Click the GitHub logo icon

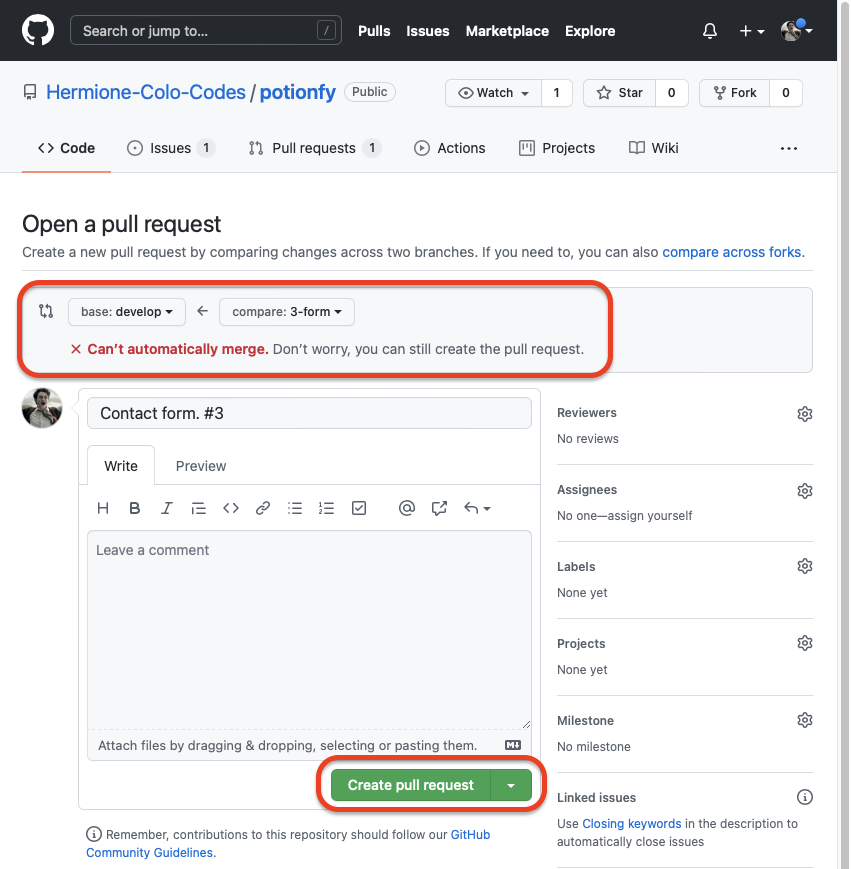point(38,30)
